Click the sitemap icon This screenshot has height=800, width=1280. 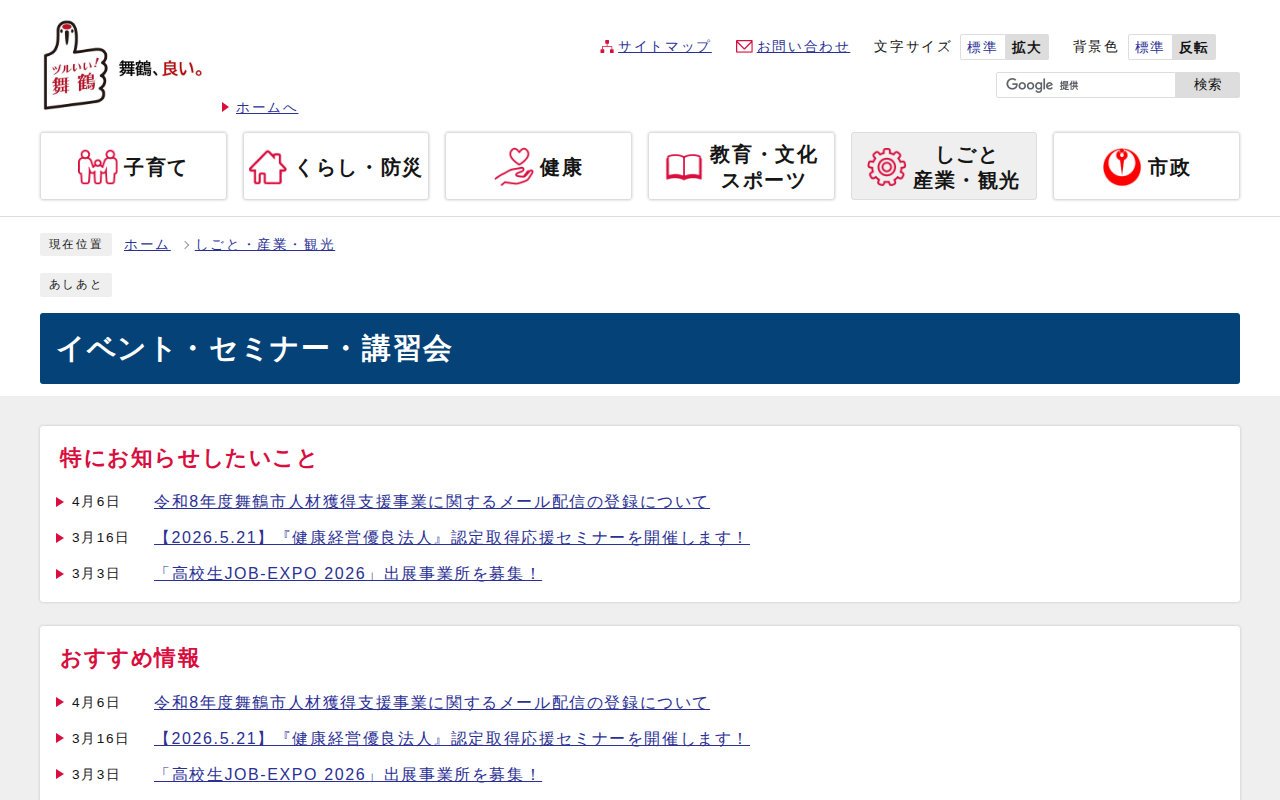click(607, 47)
